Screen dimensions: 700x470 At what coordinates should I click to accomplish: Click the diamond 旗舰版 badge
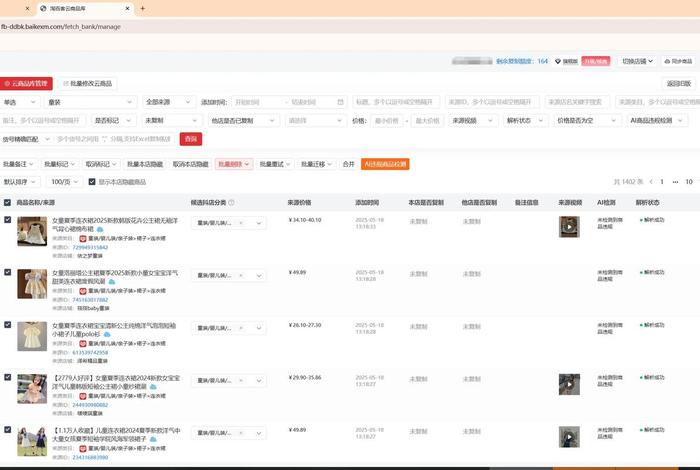click(566, 61)
